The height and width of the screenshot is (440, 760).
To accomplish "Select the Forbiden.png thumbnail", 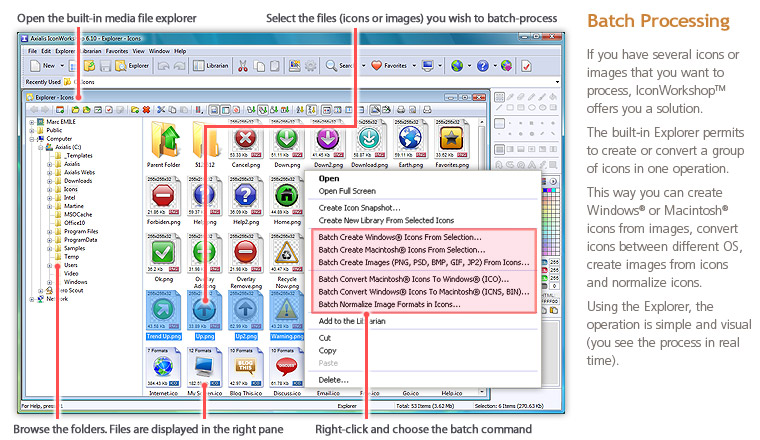I will 163,201.
